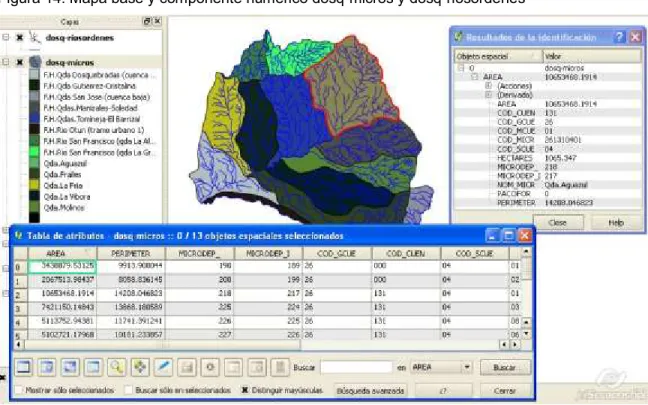Select the Qda.Molinos legend entry
This screenshot has width=648, height=405.
pyautogui.click(x=64, y=207)
